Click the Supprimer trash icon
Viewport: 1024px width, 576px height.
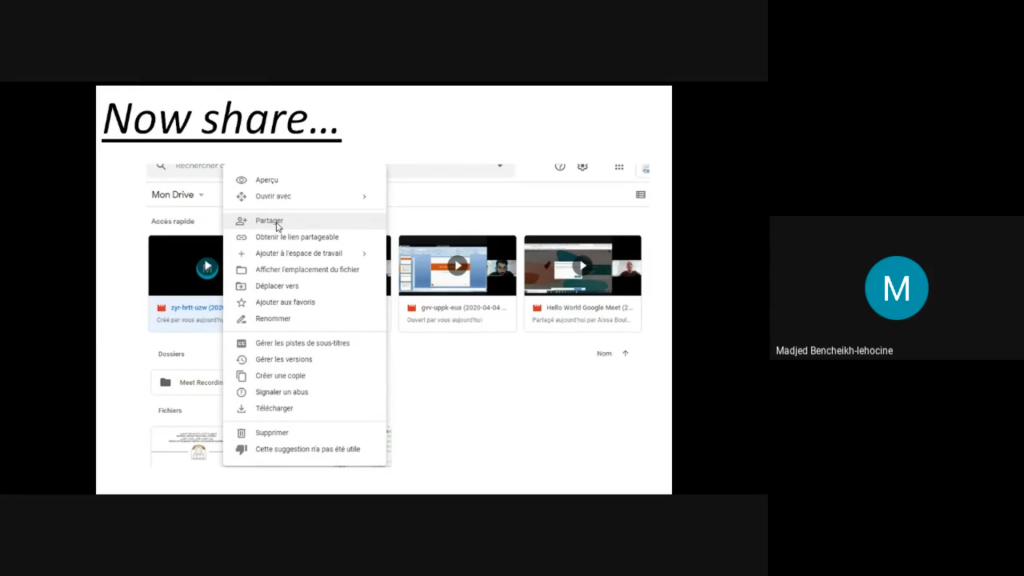[x=241, y=433]
